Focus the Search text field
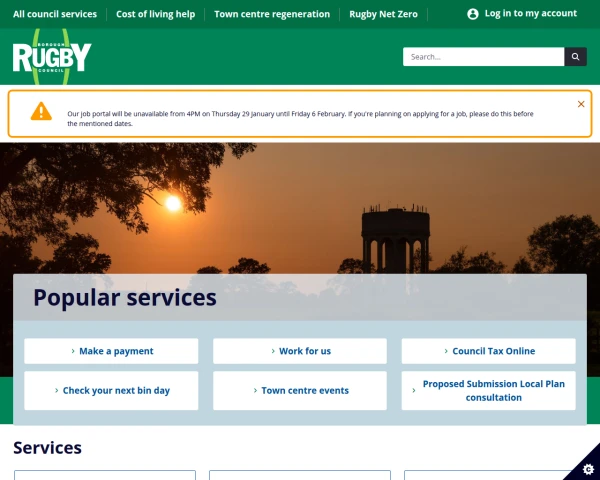This screenshot has width=600, height=480. pos(483,57)
